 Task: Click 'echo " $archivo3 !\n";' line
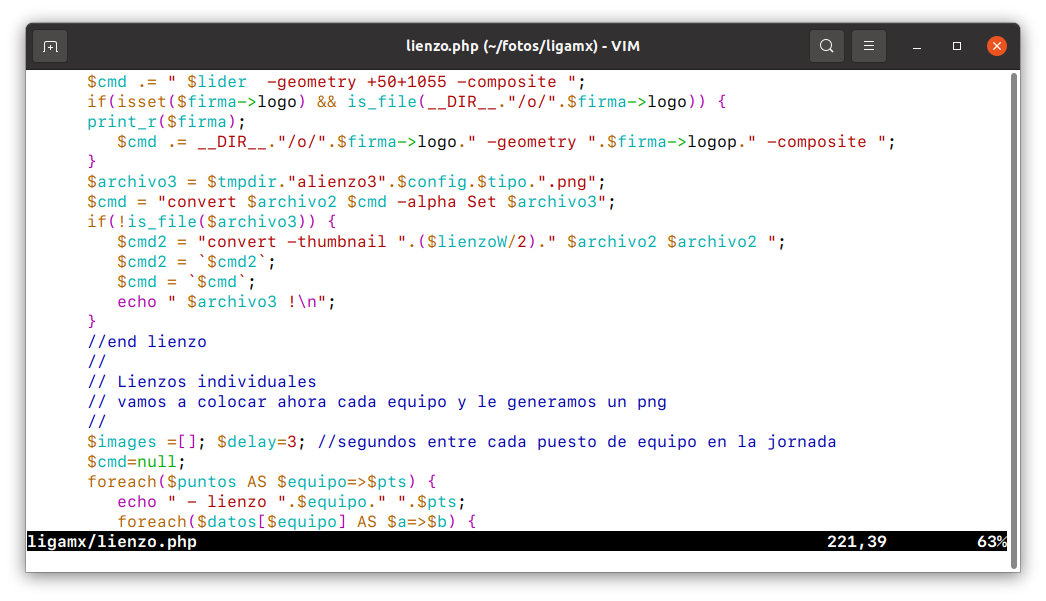(226, 302)
